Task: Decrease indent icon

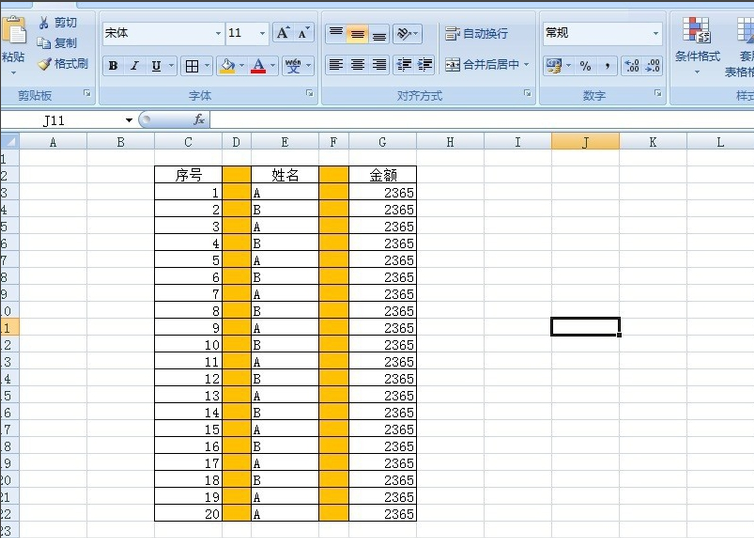Action: pyautogui.click(x=404, y=64)
